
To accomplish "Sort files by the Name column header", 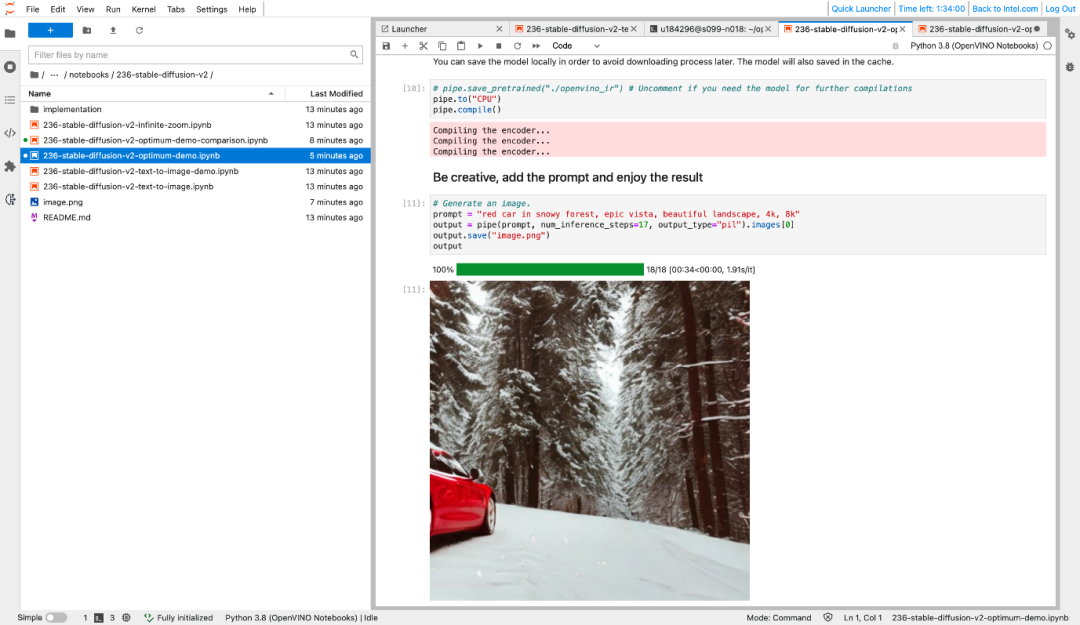I will coord(152,94).
